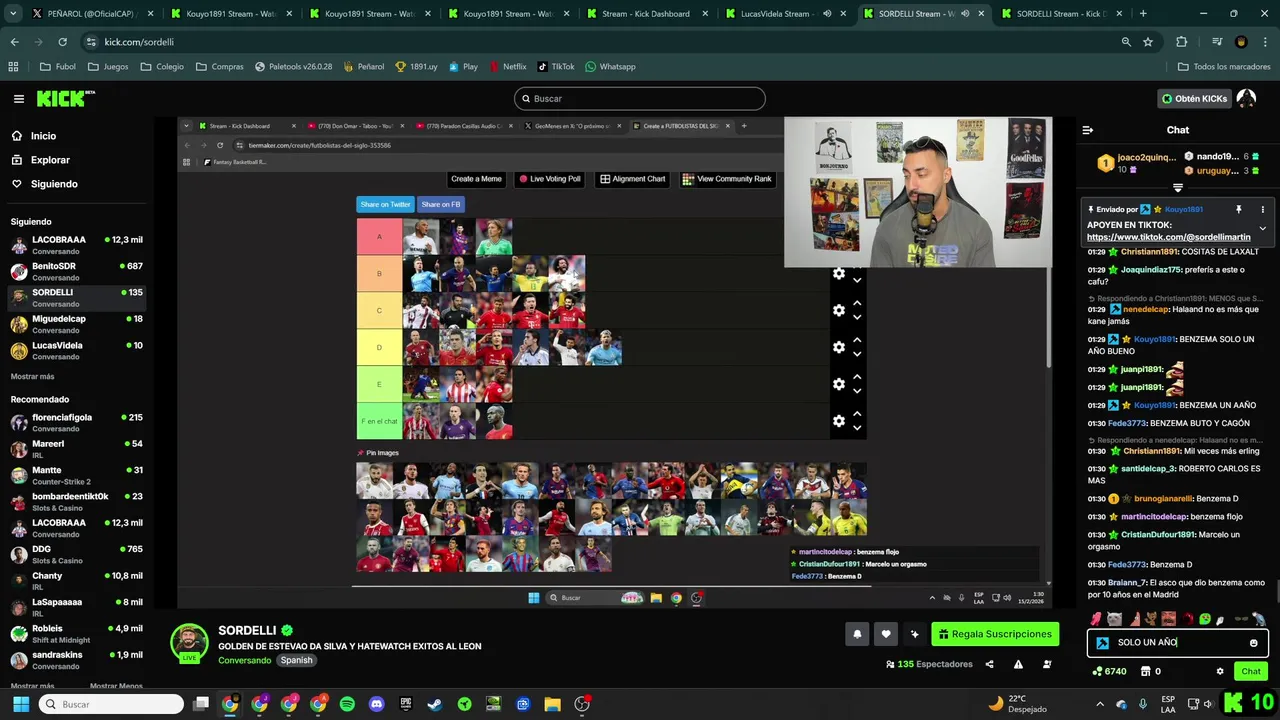1280x720 pixels.
Task: Toggle stream notifications bell
Action: [x=857, y=634]
